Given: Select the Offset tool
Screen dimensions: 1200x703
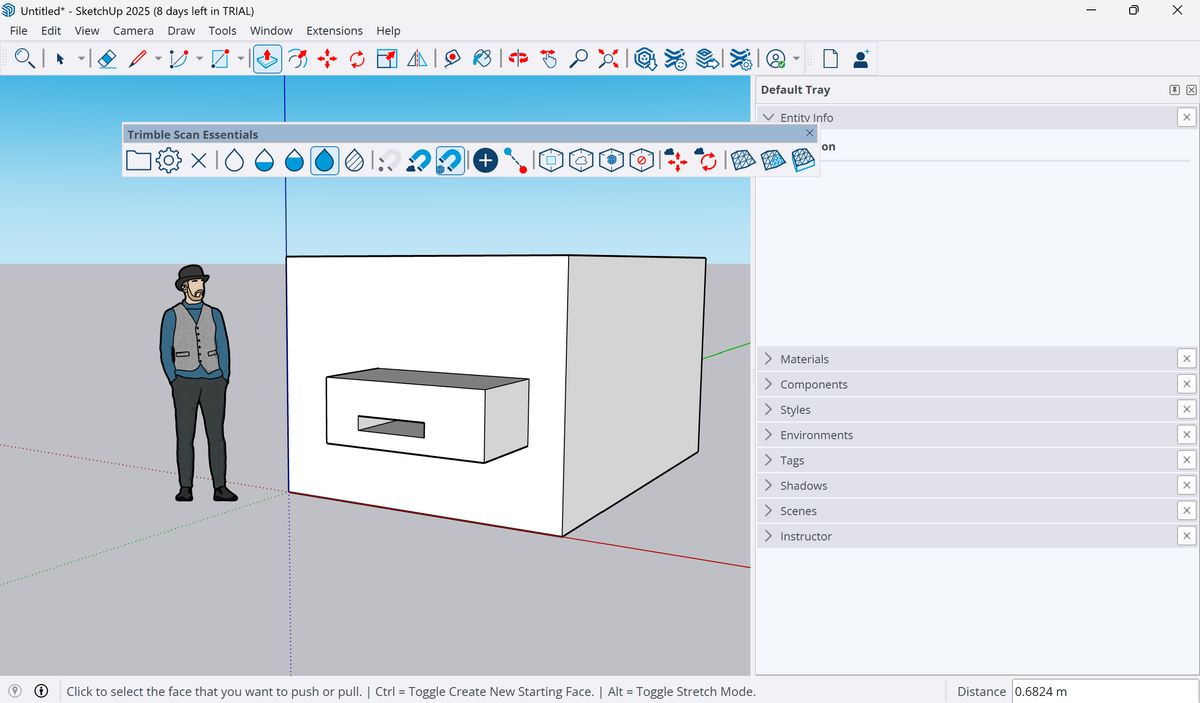Looking at the screenshot, I should [298, 59].
